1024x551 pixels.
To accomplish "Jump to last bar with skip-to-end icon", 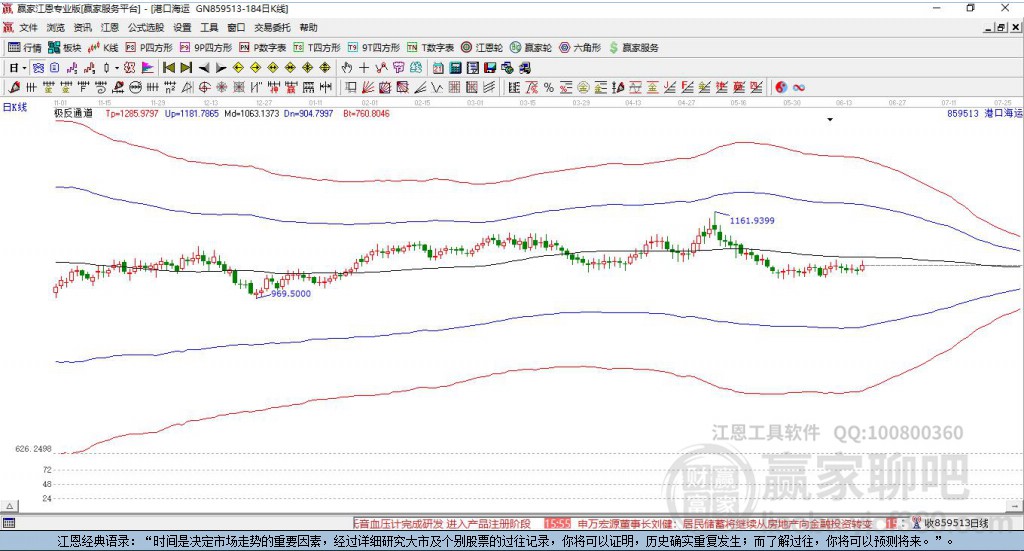I will (x=186, y=68).
